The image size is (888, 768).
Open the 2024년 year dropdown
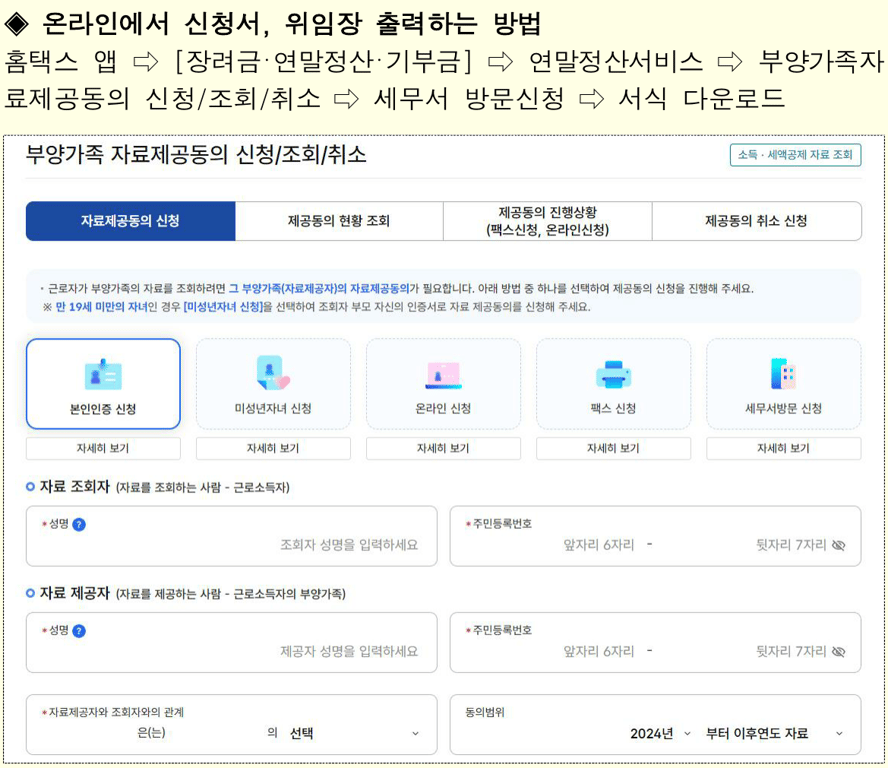[x=660, y=733]
